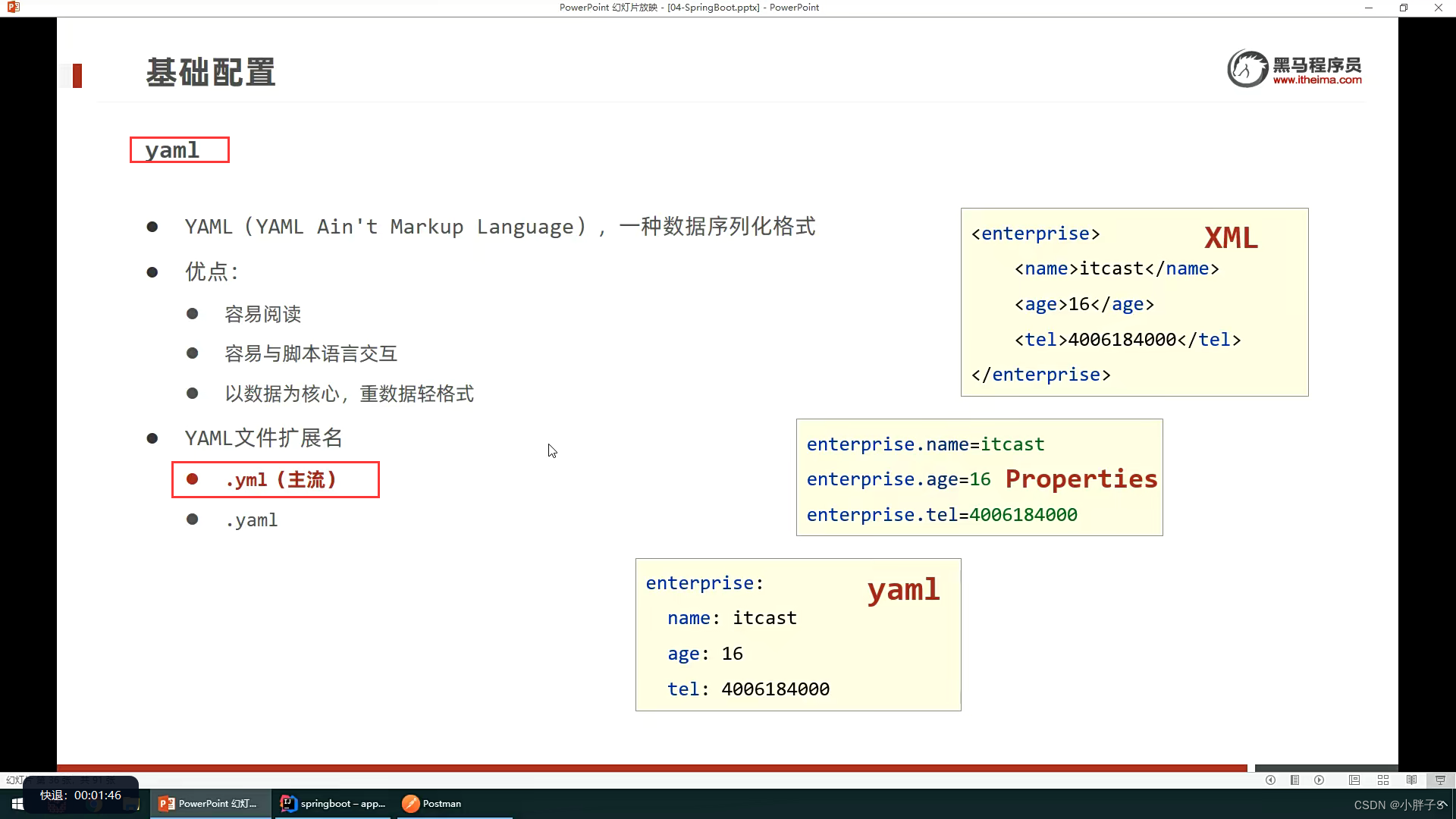Click the yaml code example box
The height and width of the screenshot is (819, 1456).
tap(798, 635)
